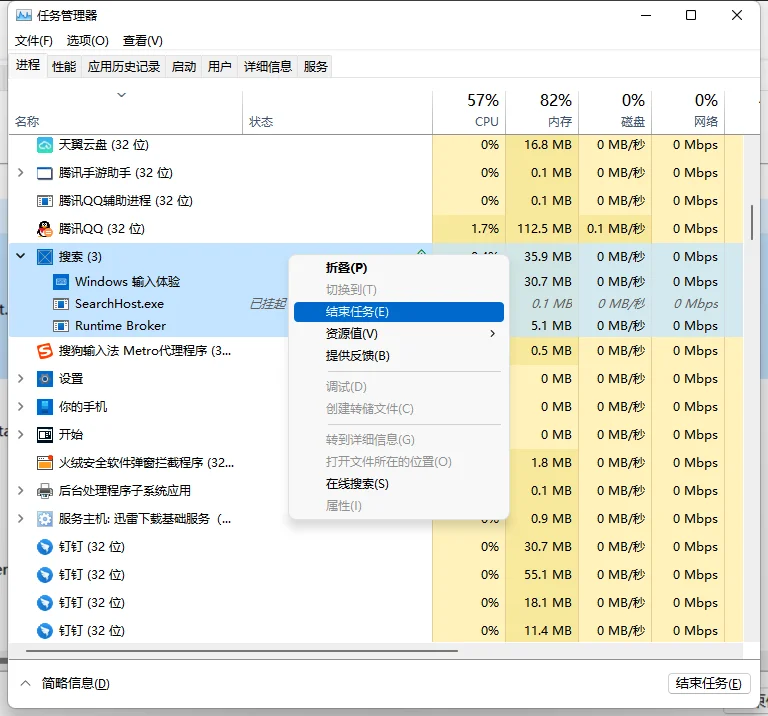Click the 设置 gear icon
This screenshot has height=716, width=768.
pos(45,379)
